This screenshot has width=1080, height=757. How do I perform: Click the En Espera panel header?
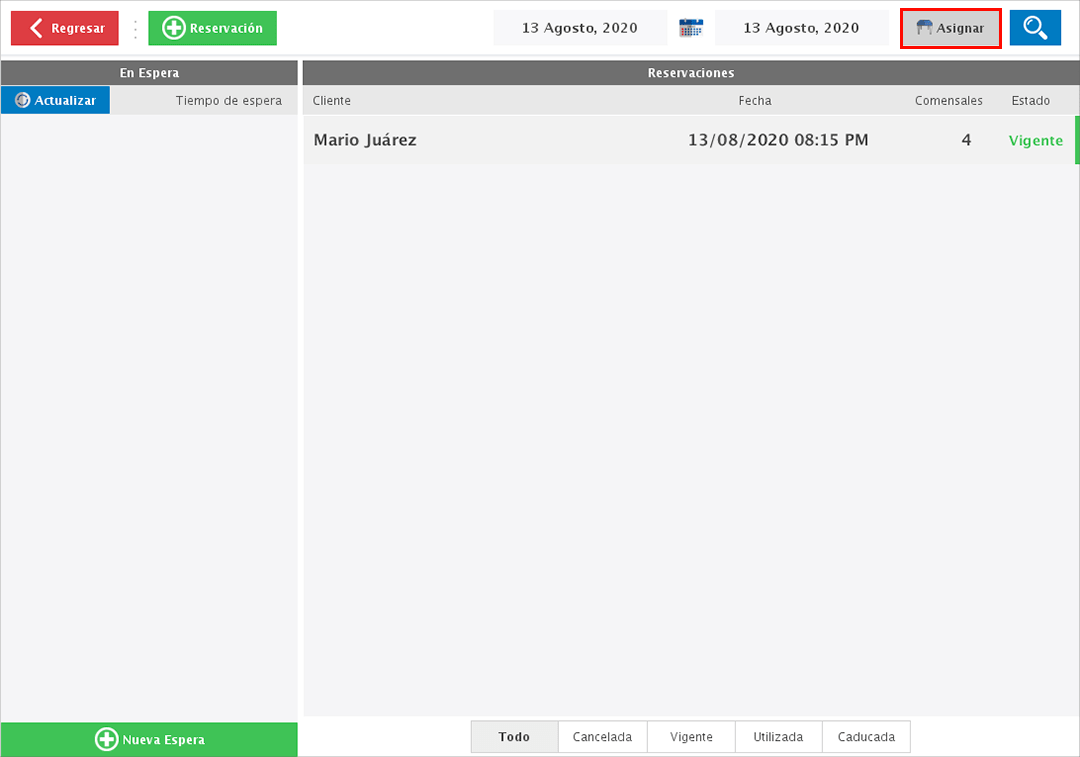pos(149,72)
